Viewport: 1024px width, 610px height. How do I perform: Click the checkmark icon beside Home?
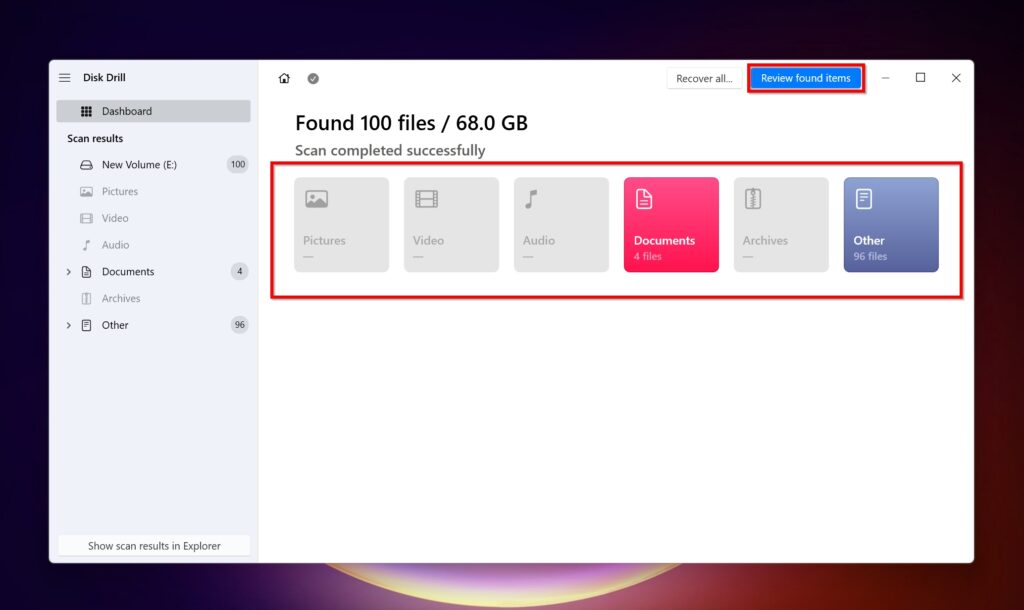pos(313,77)
